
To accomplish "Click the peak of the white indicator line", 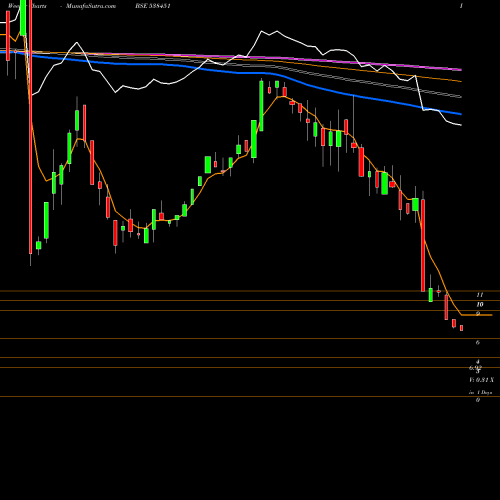I will tap(262, 31).
